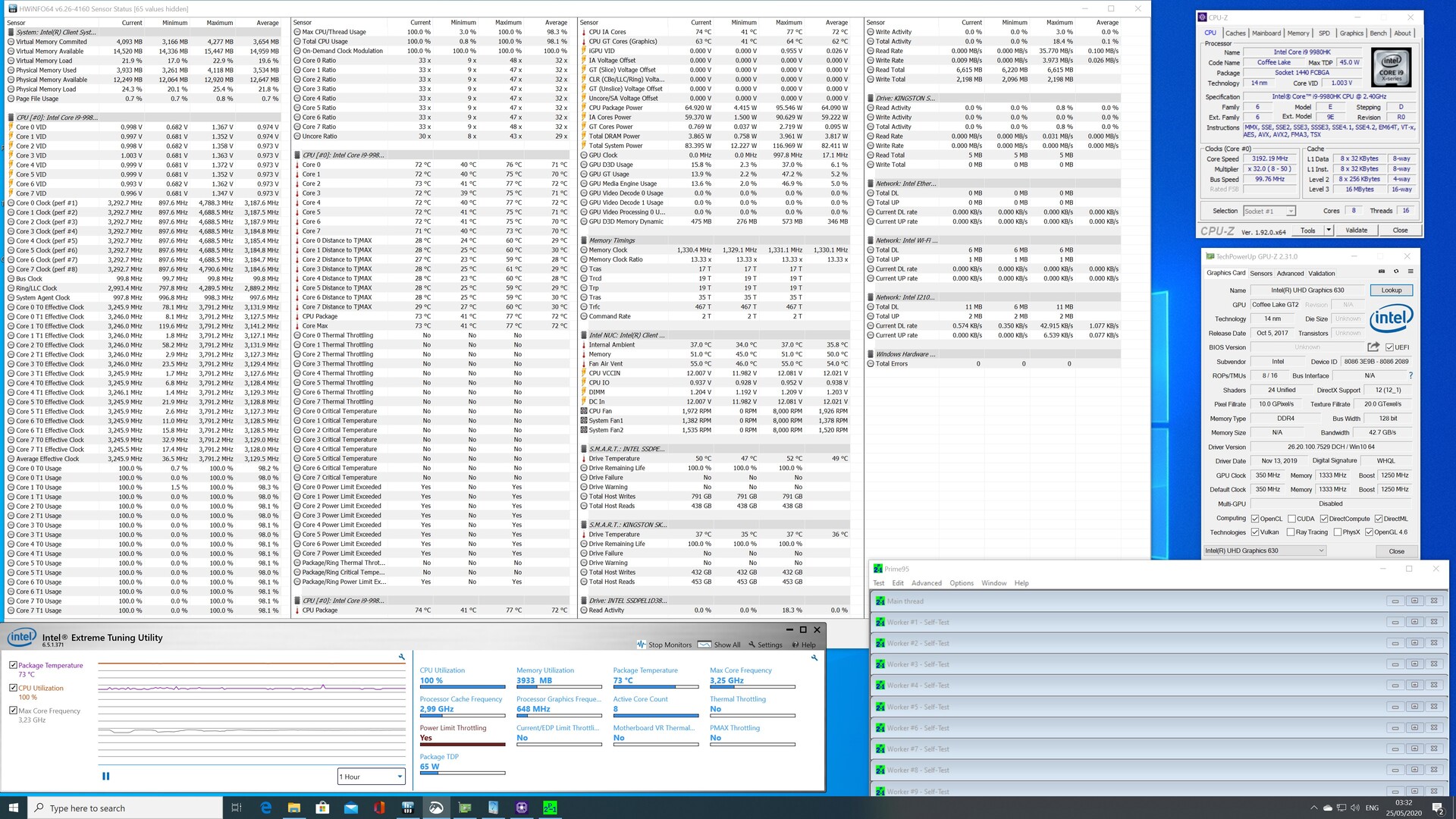The width and height of the screenshot is (1456, 819).
Task: Open the CPU-Z socket selection dropdown
Action: click(x=1269, y=212)
